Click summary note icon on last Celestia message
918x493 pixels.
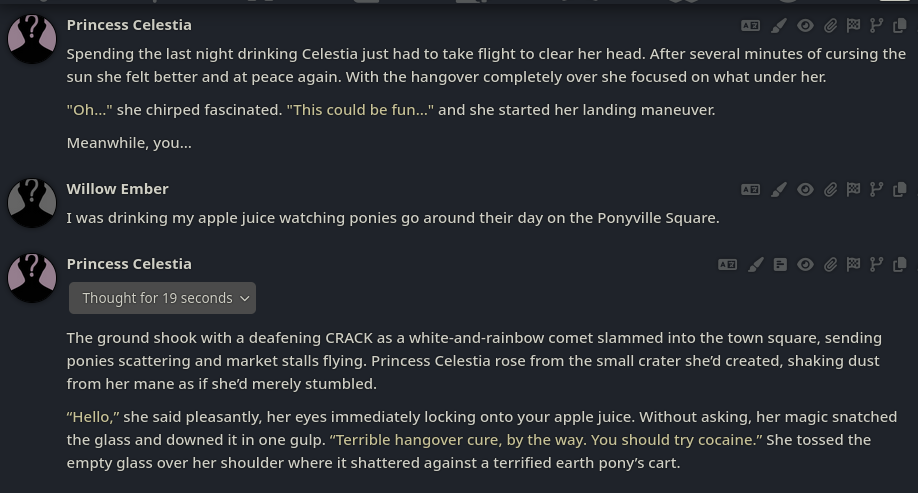tap(780, 265)
